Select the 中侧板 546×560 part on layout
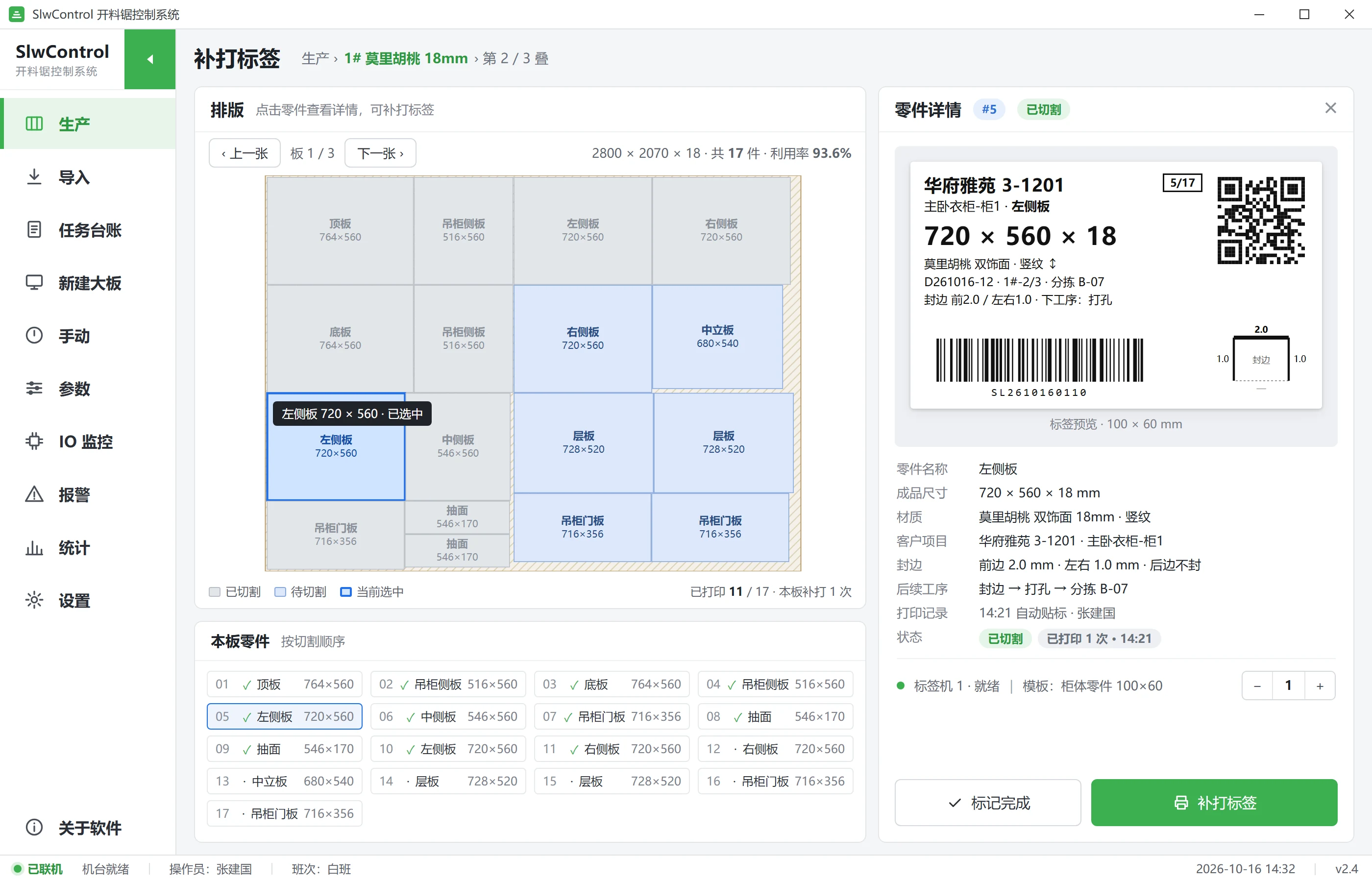 [458, 446]
